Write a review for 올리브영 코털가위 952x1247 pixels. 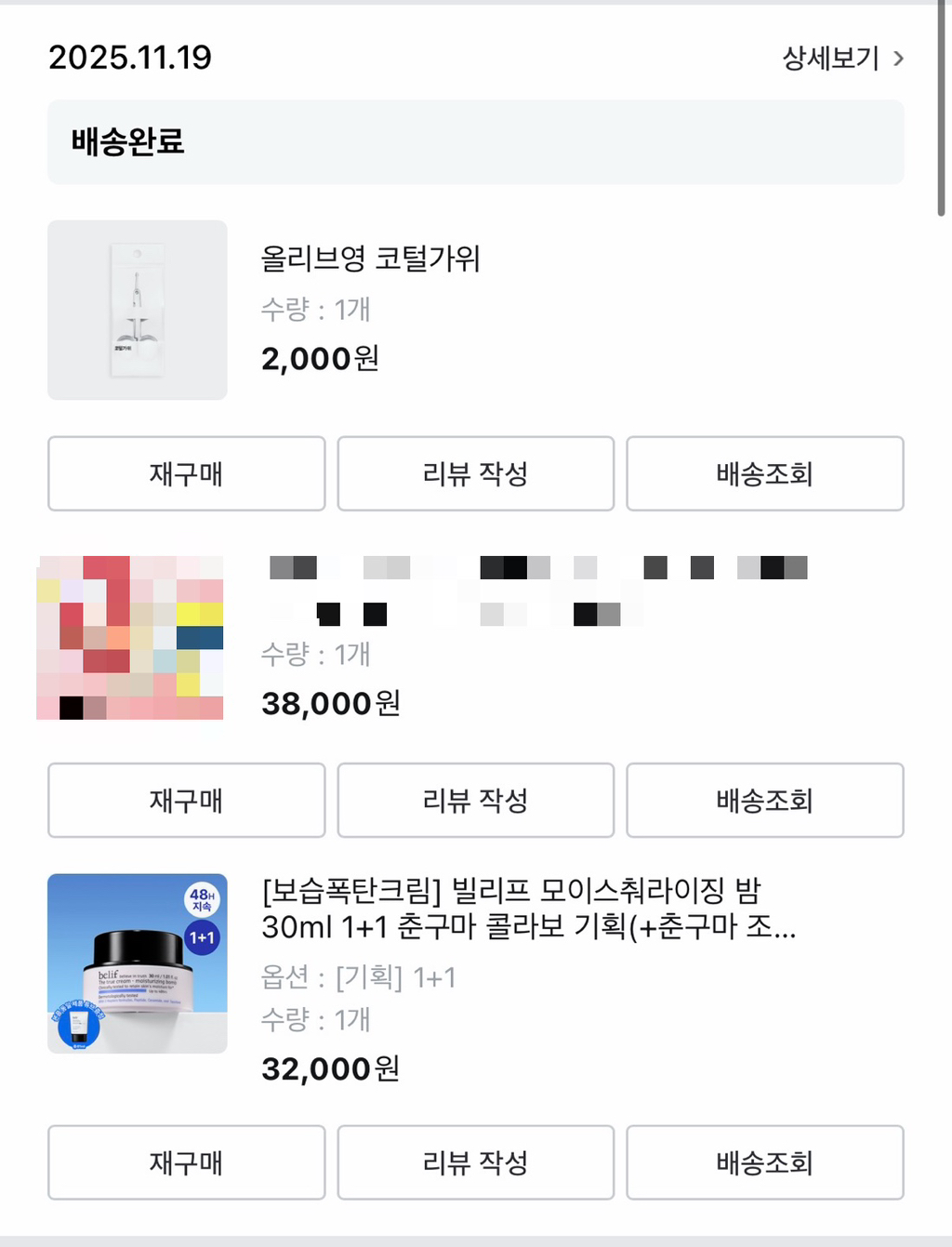(x=475, y=474)
